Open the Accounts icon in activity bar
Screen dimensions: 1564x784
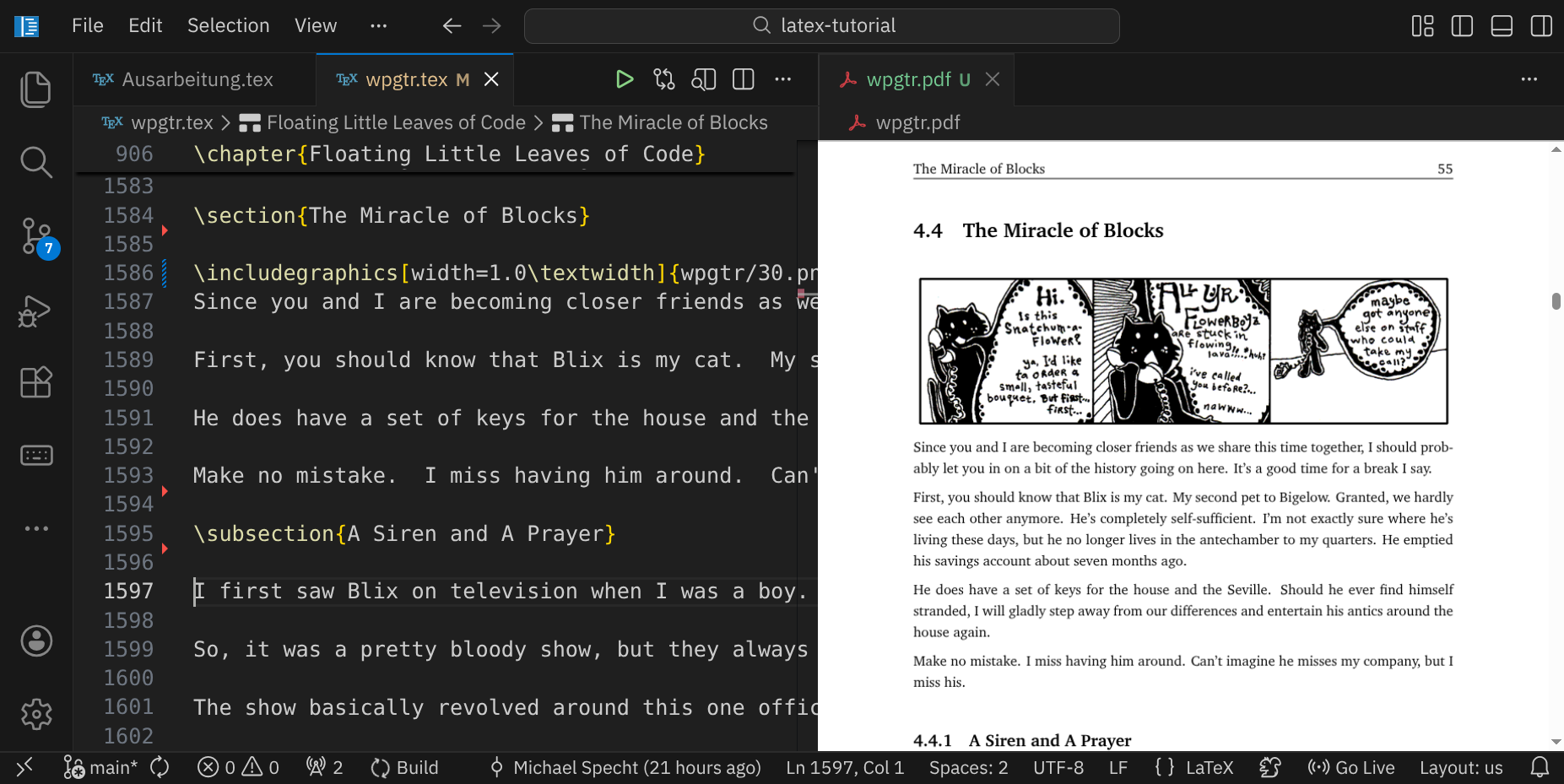35,641
